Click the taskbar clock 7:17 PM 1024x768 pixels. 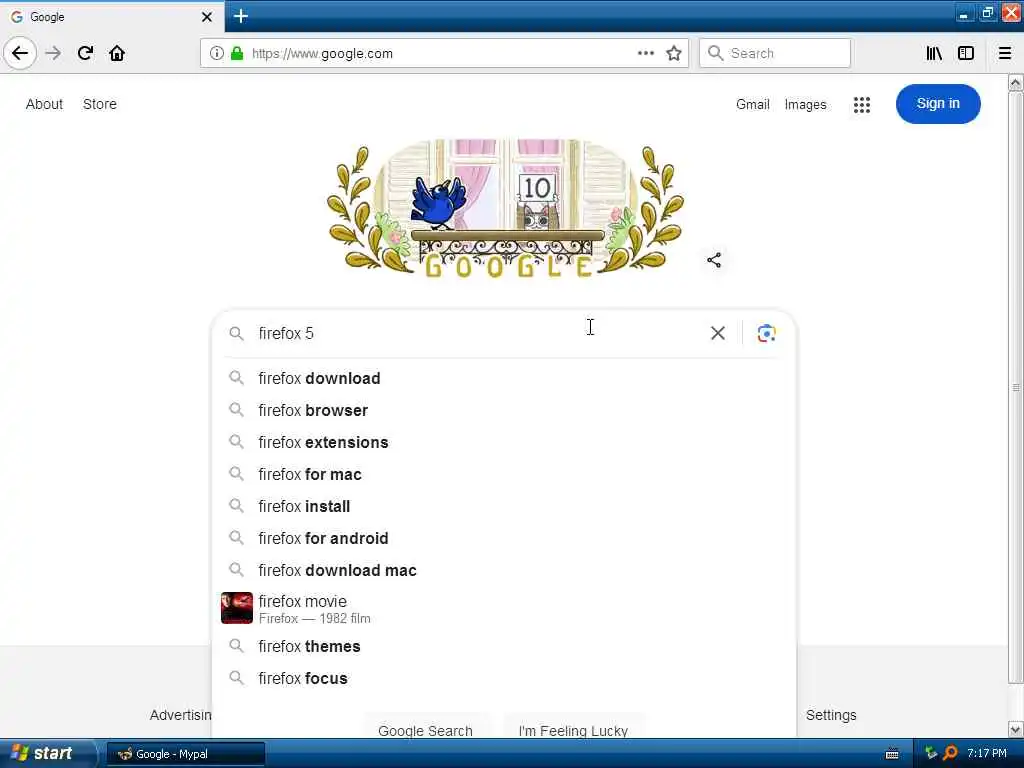point(987,753)
